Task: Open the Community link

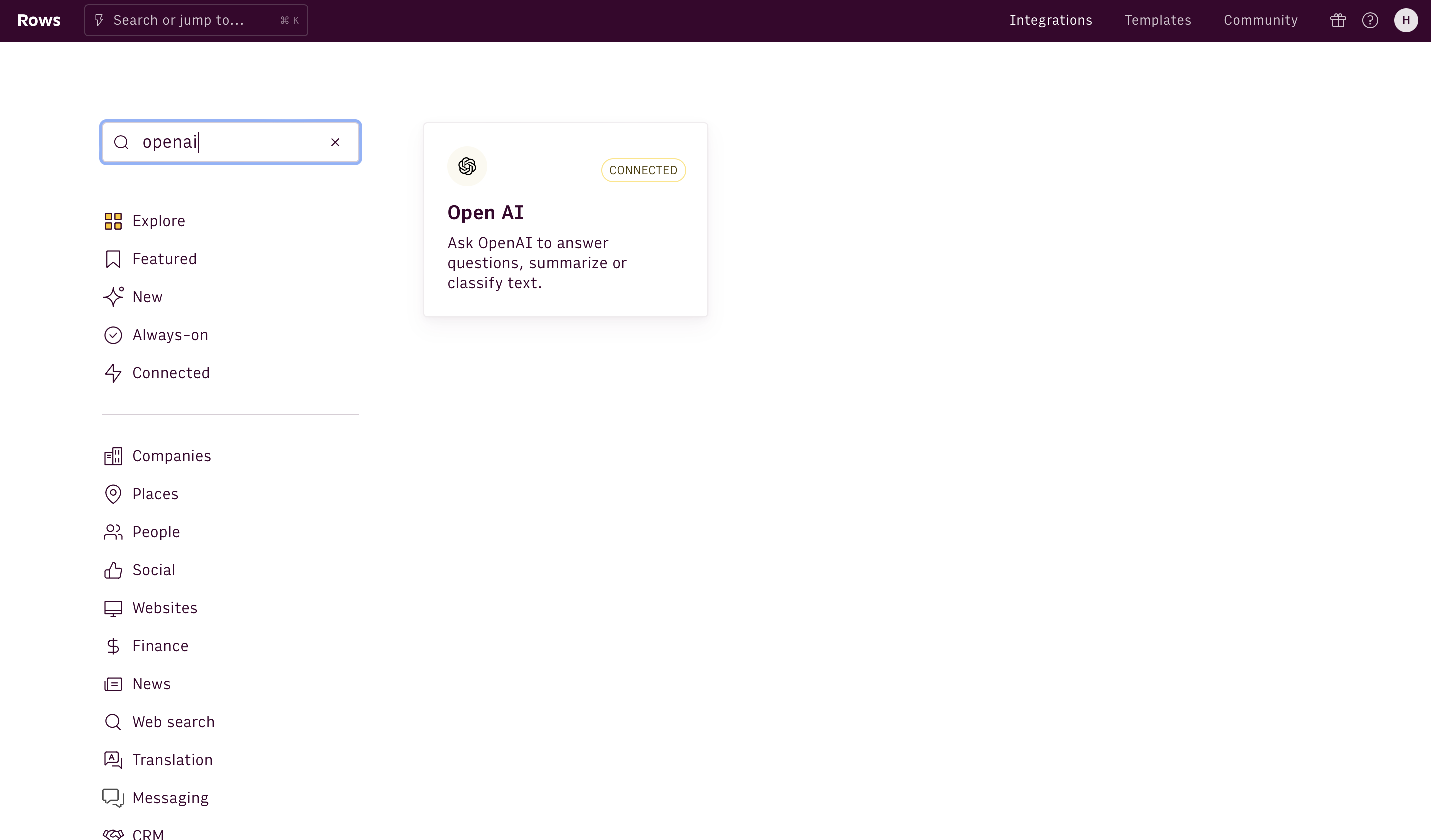Action: 1260,20
